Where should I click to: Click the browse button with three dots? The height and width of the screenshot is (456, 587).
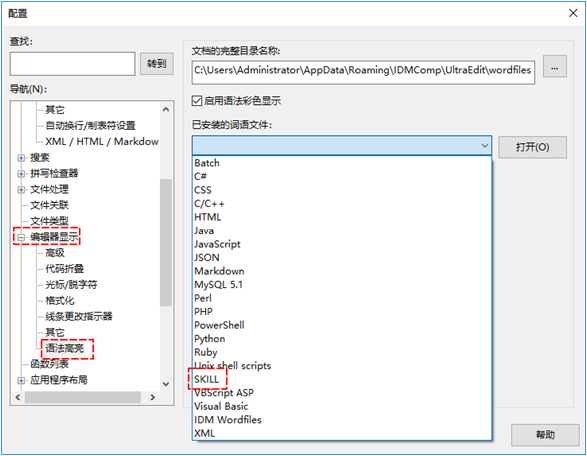pyautogui.click(x=555, y=67)
